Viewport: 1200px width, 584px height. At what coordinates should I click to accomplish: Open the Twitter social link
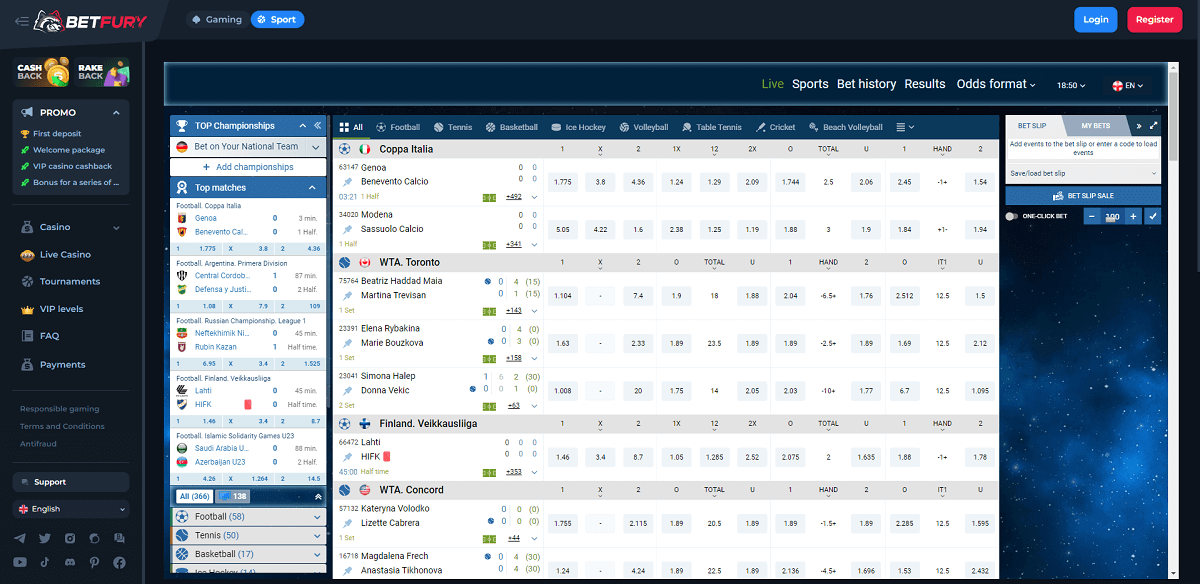[45, 538]
